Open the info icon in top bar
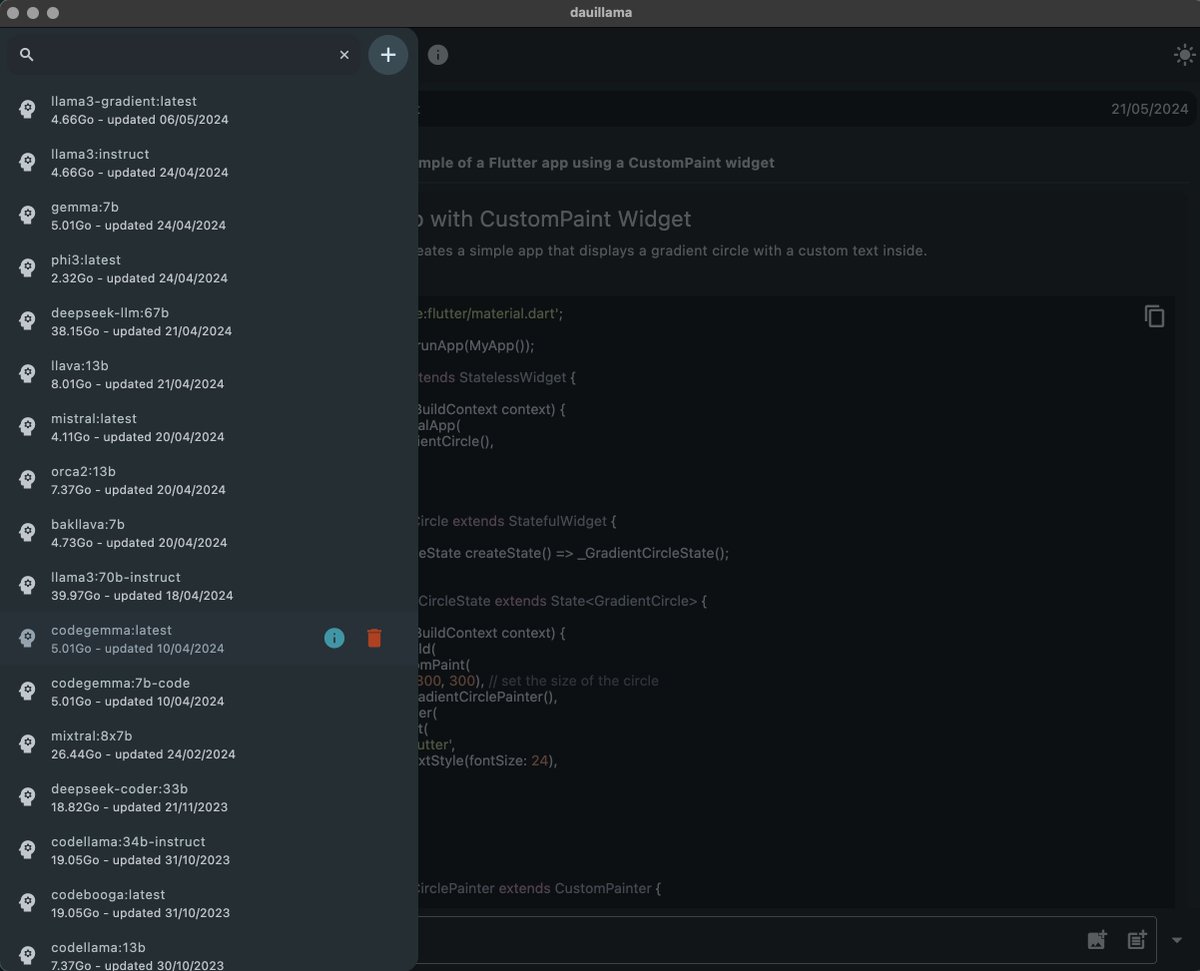1200x971 pixels. pyautogui.click(x=438, y=55)
